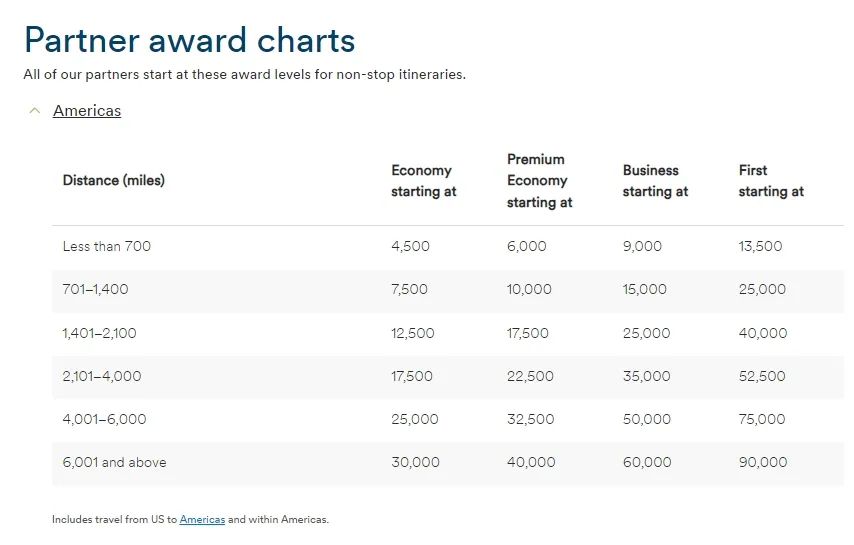Open the Americas link in the footnote
Image resolution: width=854 pixels, height=545 pixels.
click(x=202, y=520)
